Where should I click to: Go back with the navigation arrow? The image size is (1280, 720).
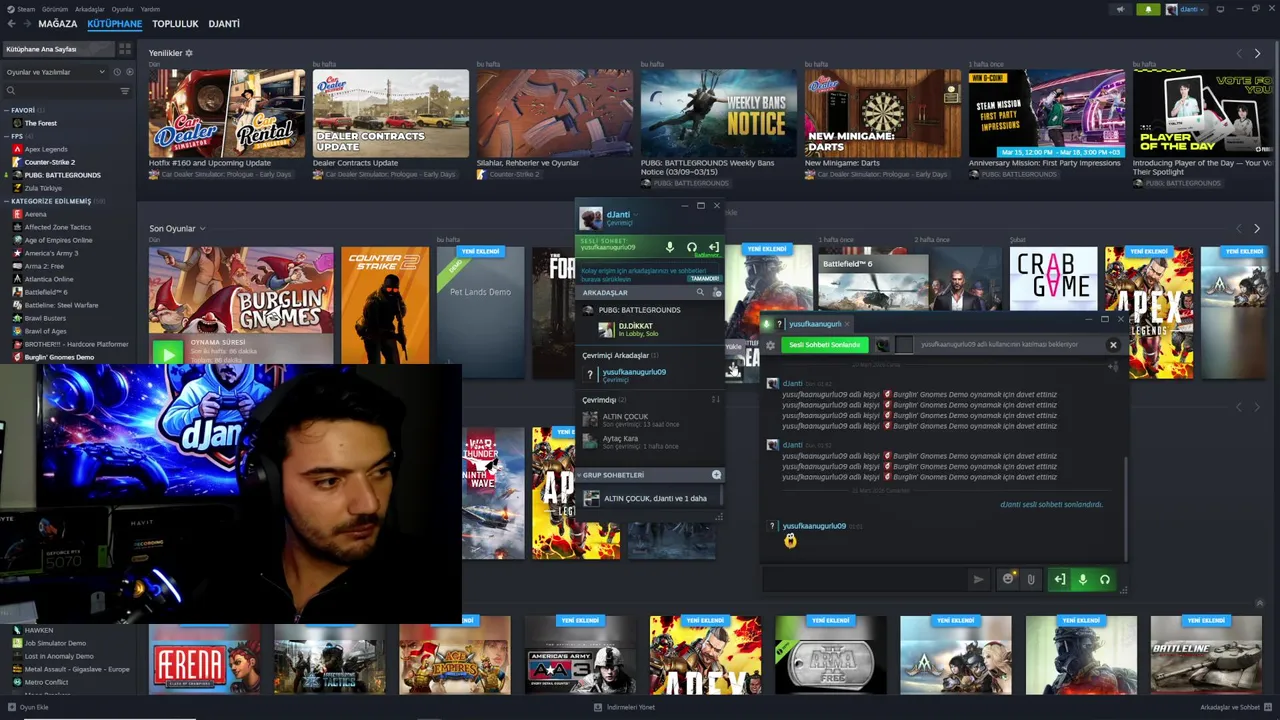point(11,23)
